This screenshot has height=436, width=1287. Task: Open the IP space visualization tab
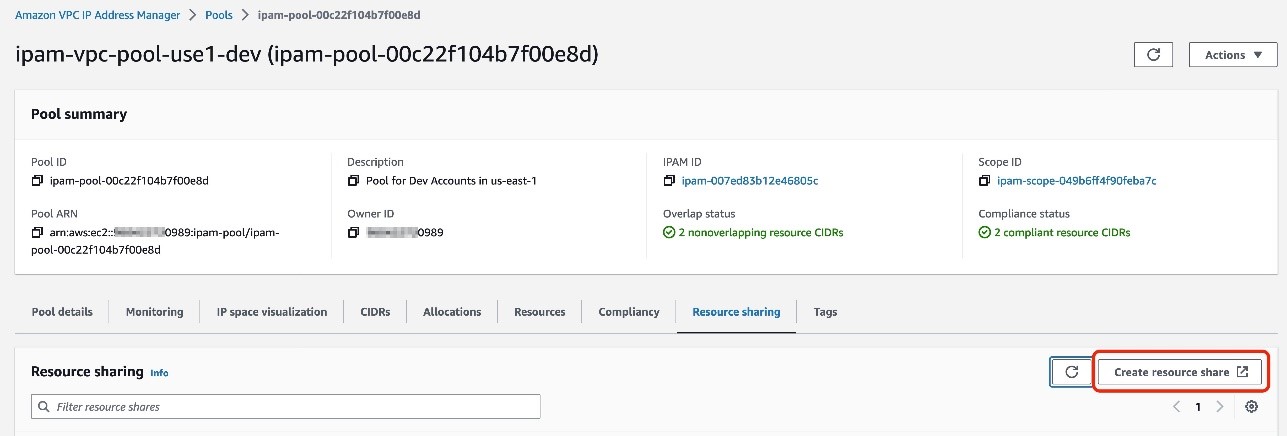coord(272,312)
